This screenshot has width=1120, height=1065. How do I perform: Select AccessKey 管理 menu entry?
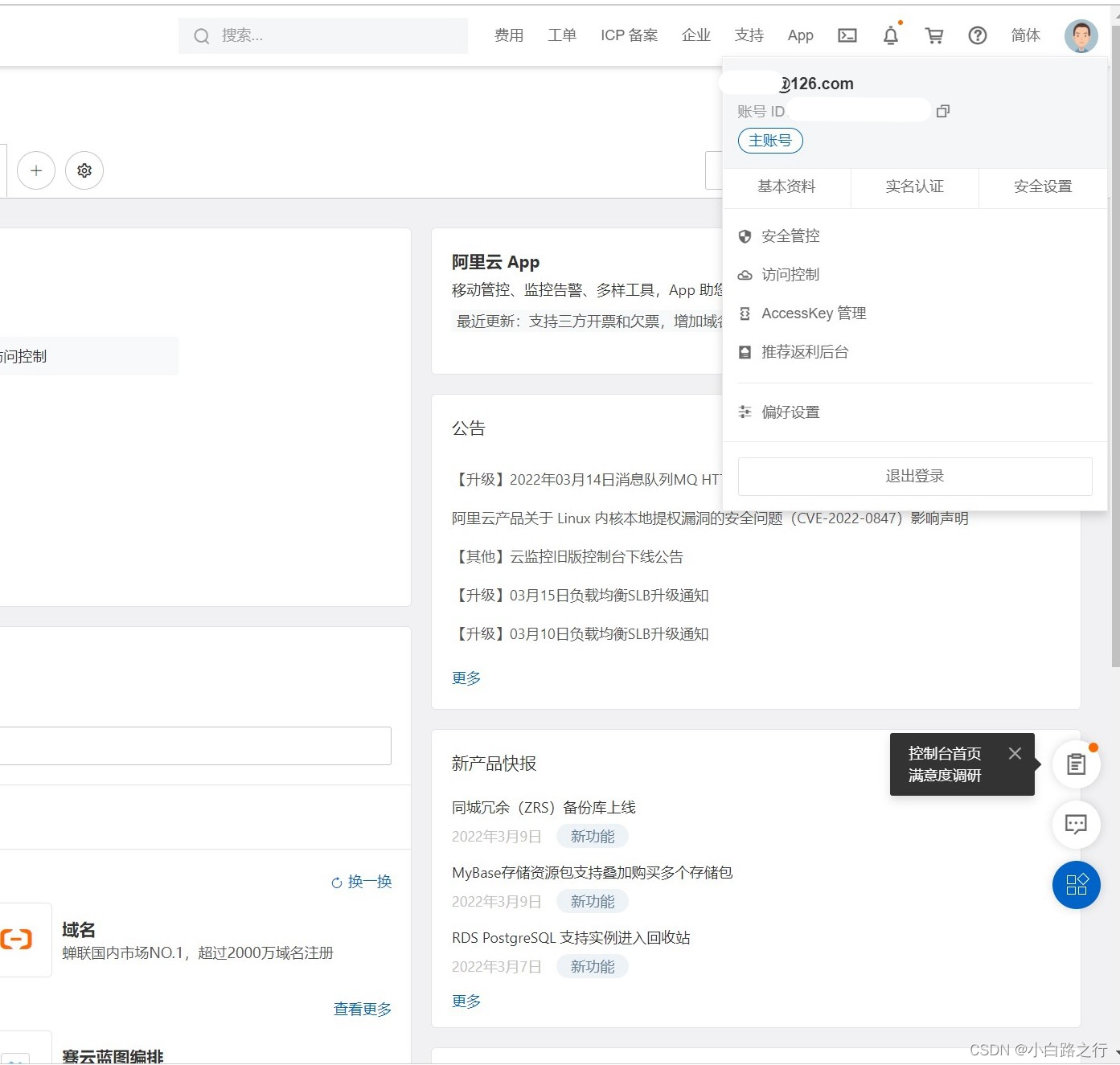point(813,313)
